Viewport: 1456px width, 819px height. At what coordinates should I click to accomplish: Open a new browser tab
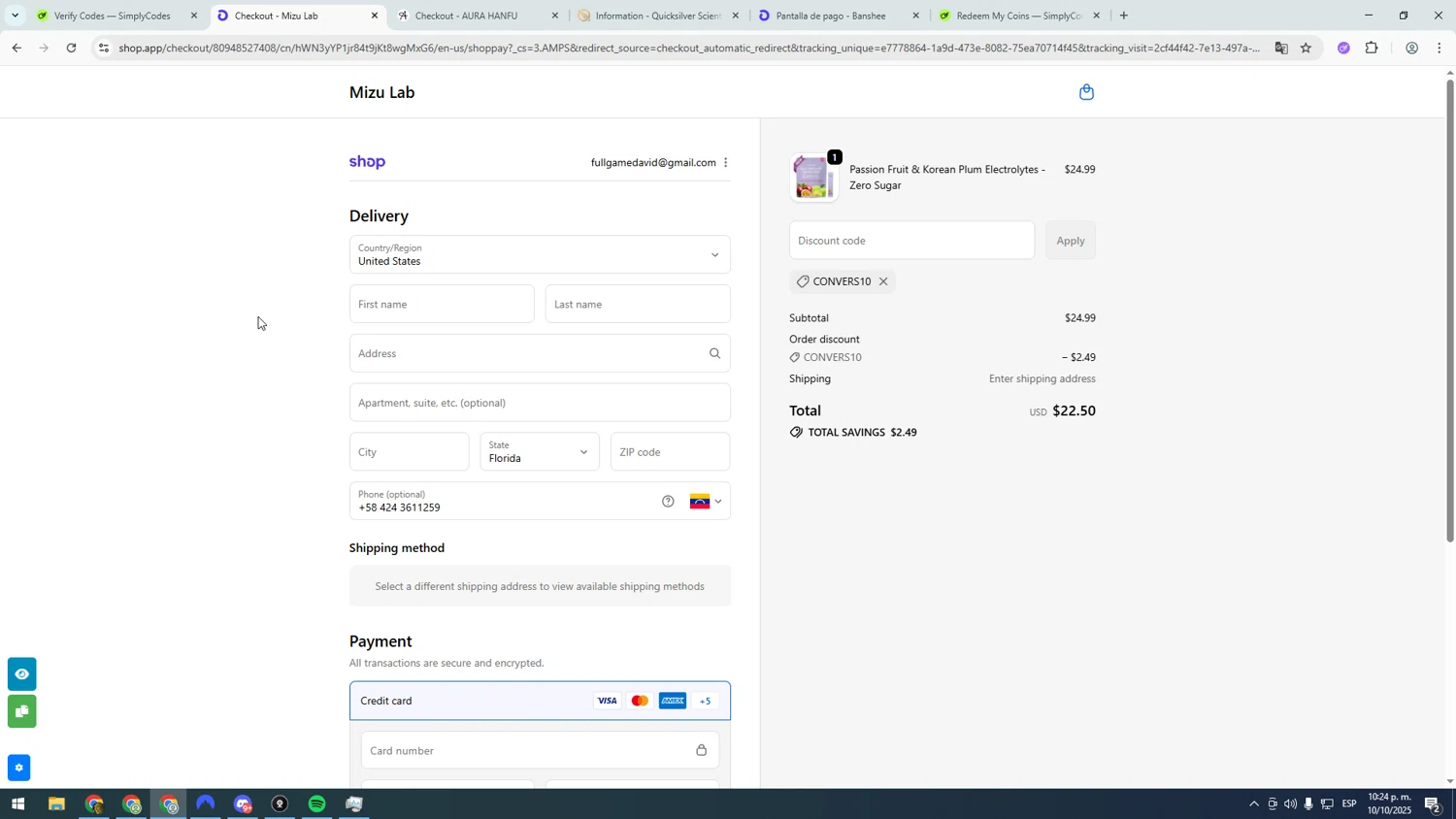[x=1123, y=16]
